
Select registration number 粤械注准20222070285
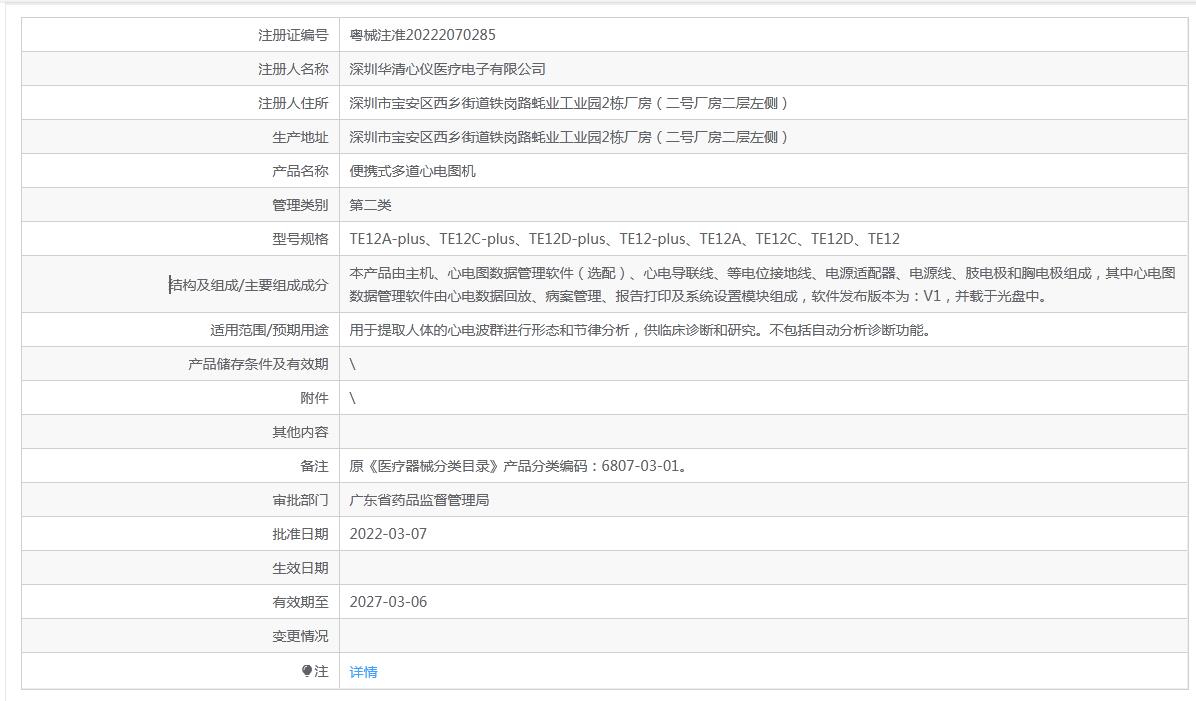[423, 35]
